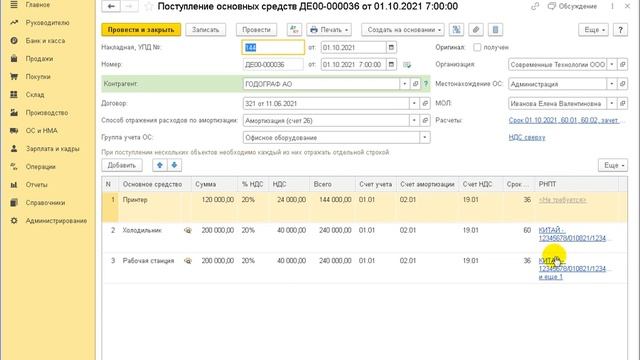
Task: Open the Продажи section in sidebar
Action: coord(39,59)
